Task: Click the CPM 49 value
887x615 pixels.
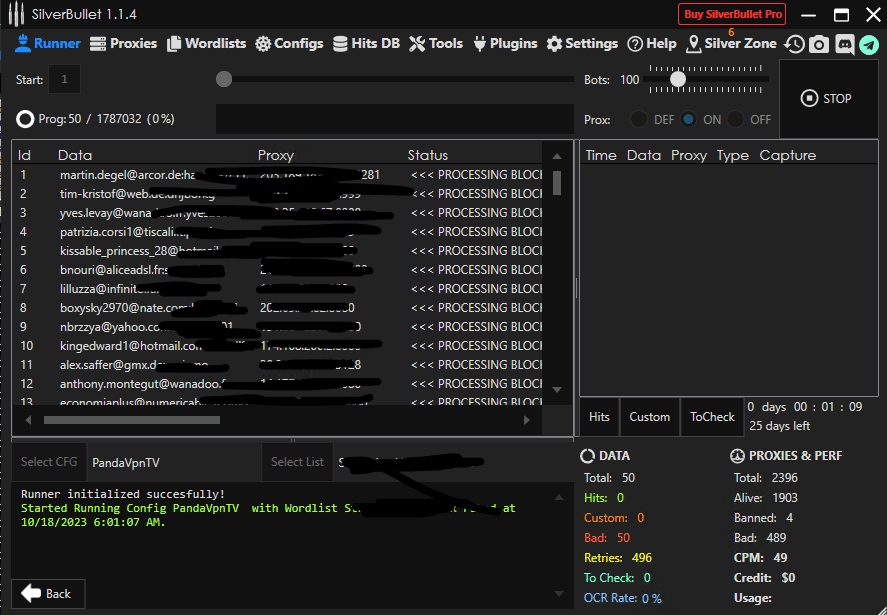Action: (780, 557)
